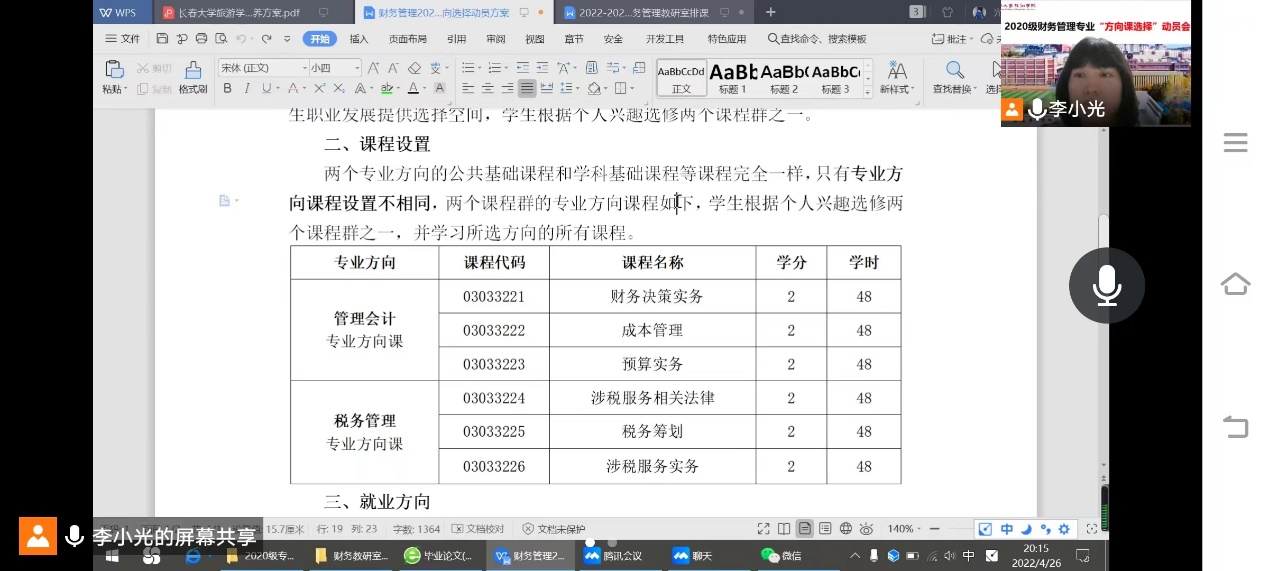Increase font size with the A+ icon
This screenshot has width=1269, height=571.
(x=373, y=68)
